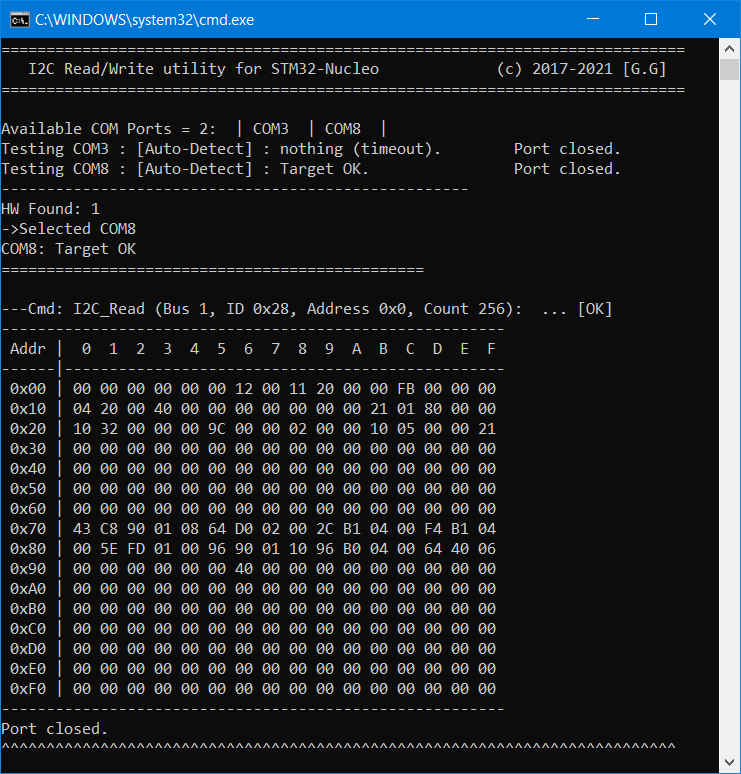The image size is (741, 774).
Task: Click the 'I2C_Read' command name
Action: pyautogui.click(x=109, y=309)
